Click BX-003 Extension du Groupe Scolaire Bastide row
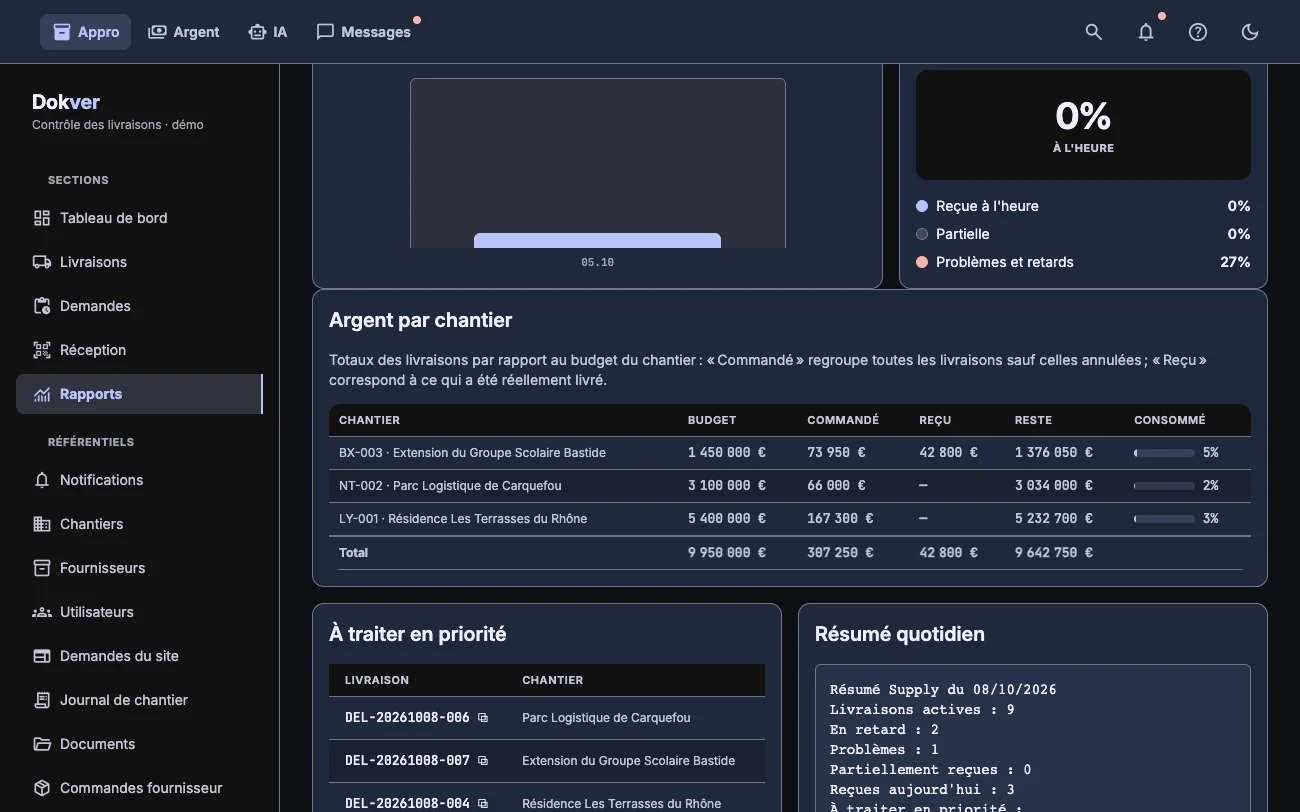This screenshot has width=1300, height=812. tap(790, 453)
